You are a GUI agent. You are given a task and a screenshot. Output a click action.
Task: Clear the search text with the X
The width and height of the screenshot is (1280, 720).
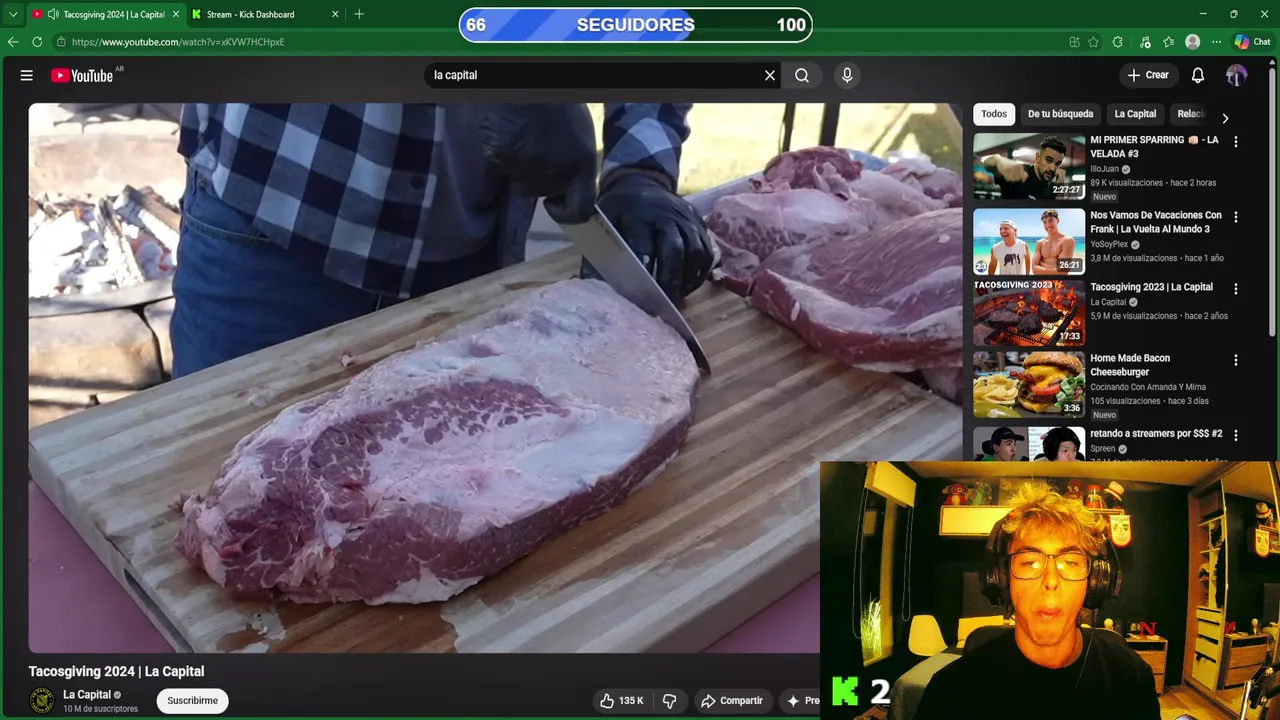click(770, 75)
